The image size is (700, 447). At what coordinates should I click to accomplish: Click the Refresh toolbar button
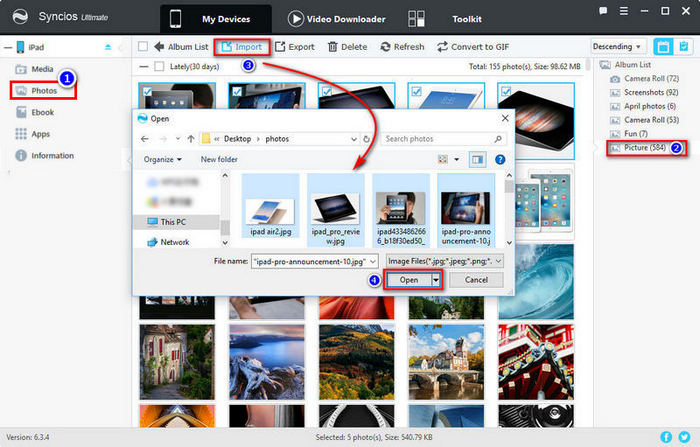coord(402,47)
